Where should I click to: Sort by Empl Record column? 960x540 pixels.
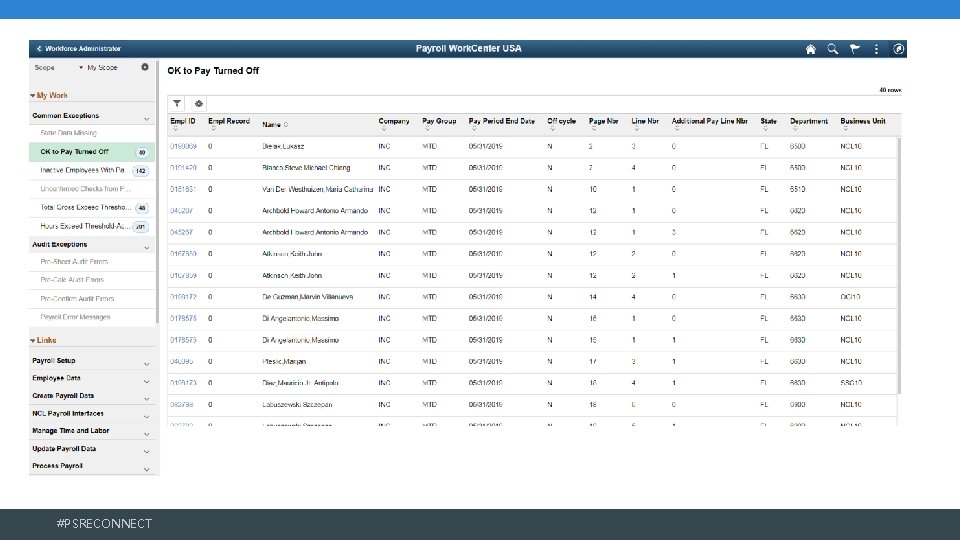click(229, 122)
